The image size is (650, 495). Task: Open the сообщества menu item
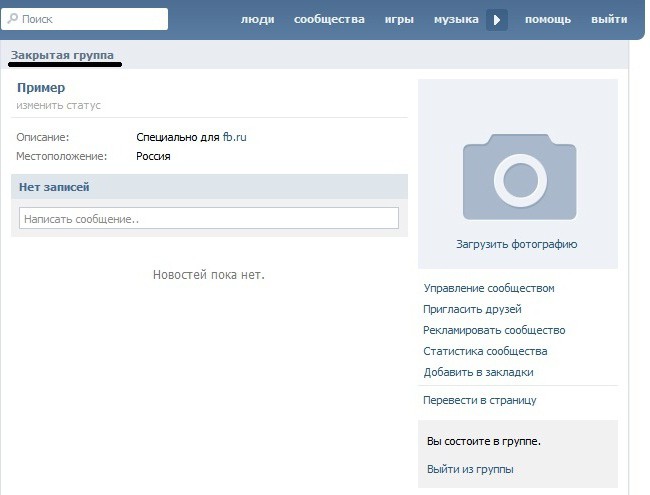[x=329, y=19]
